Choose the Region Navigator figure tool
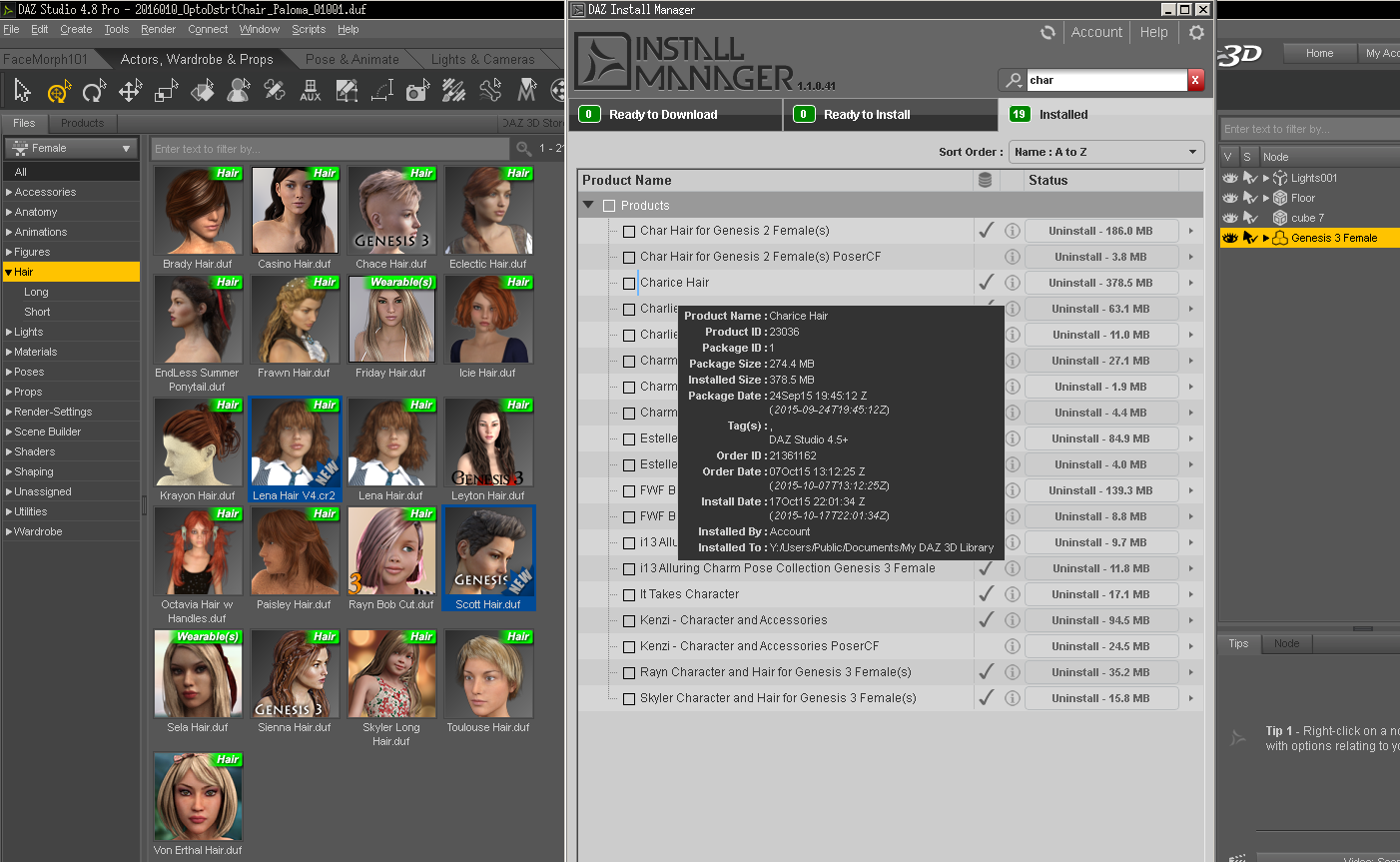The width and height of the screenshot is (1400, 862). pos(239,92)
